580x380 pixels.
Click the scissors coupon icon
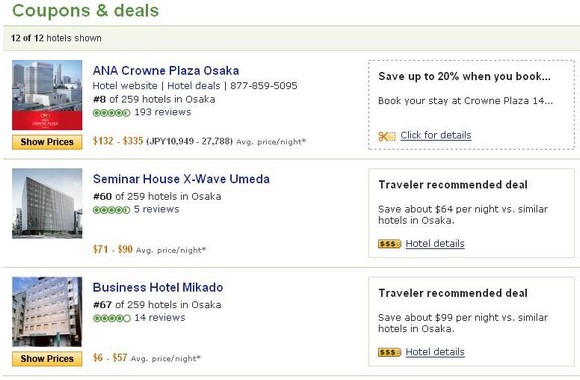click(x=387, y=136)
